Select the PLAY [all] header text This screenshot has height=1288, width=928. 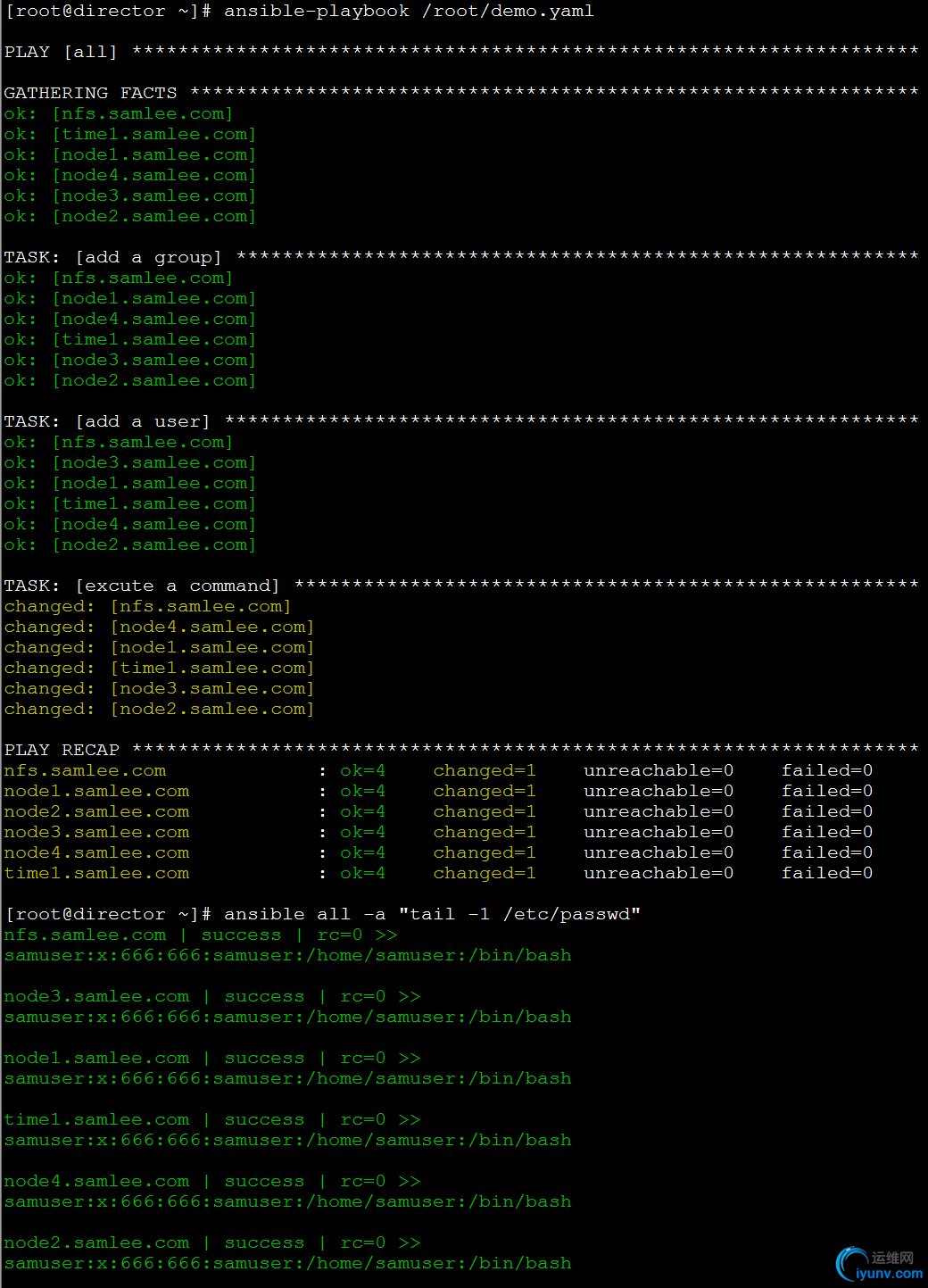[x=61, y=52]
